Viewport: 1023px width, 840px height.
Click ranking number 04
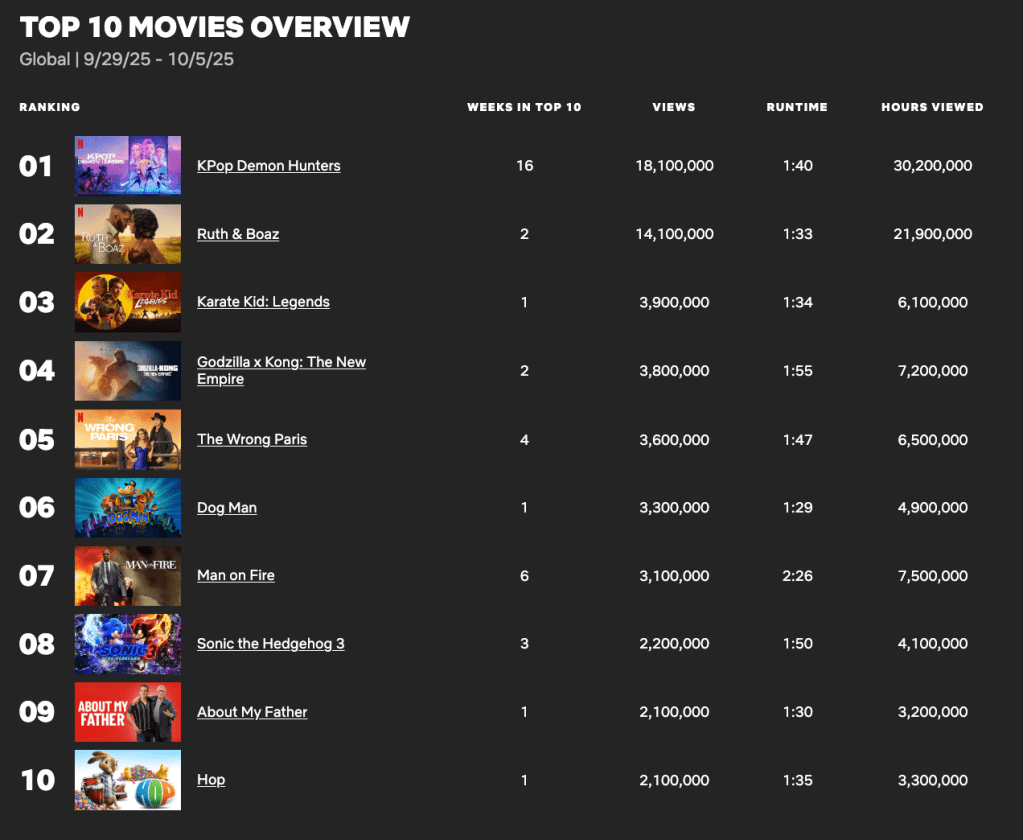[x=37, y=371]
